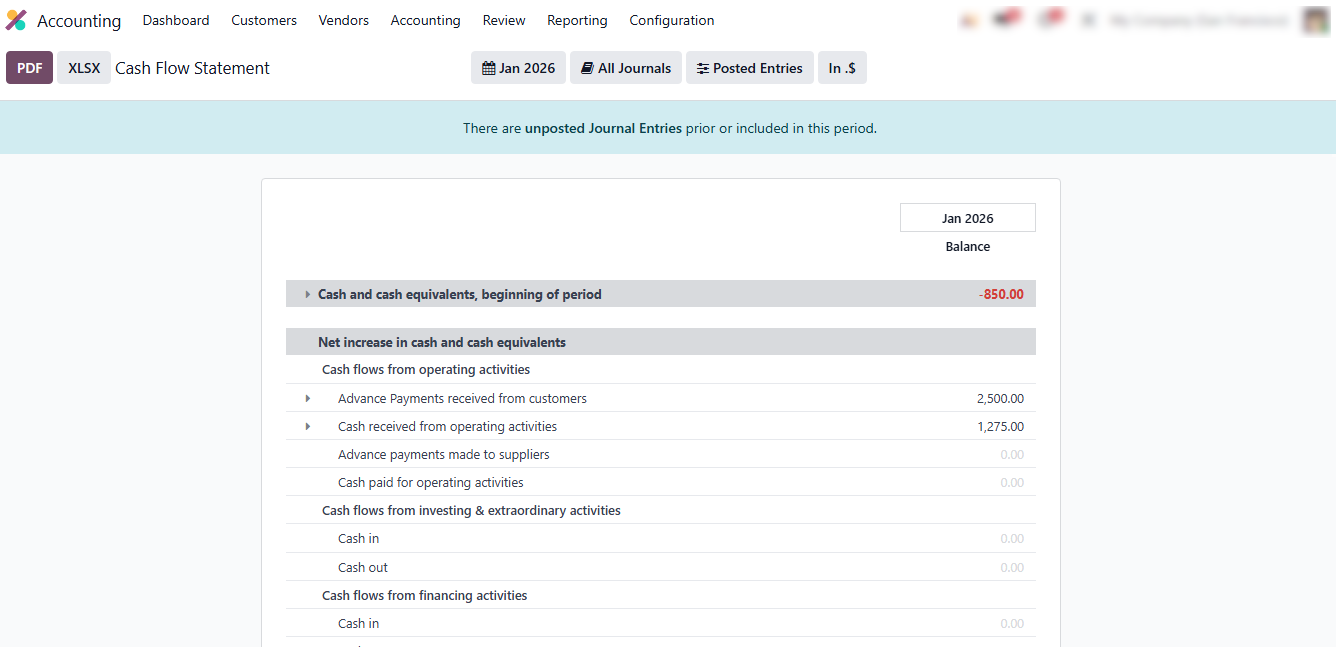Open the All Journals filter

coord(626,68)
